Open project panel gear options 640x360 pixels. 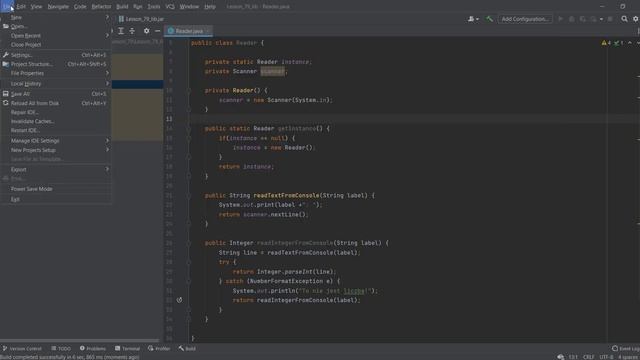[147, 31]
